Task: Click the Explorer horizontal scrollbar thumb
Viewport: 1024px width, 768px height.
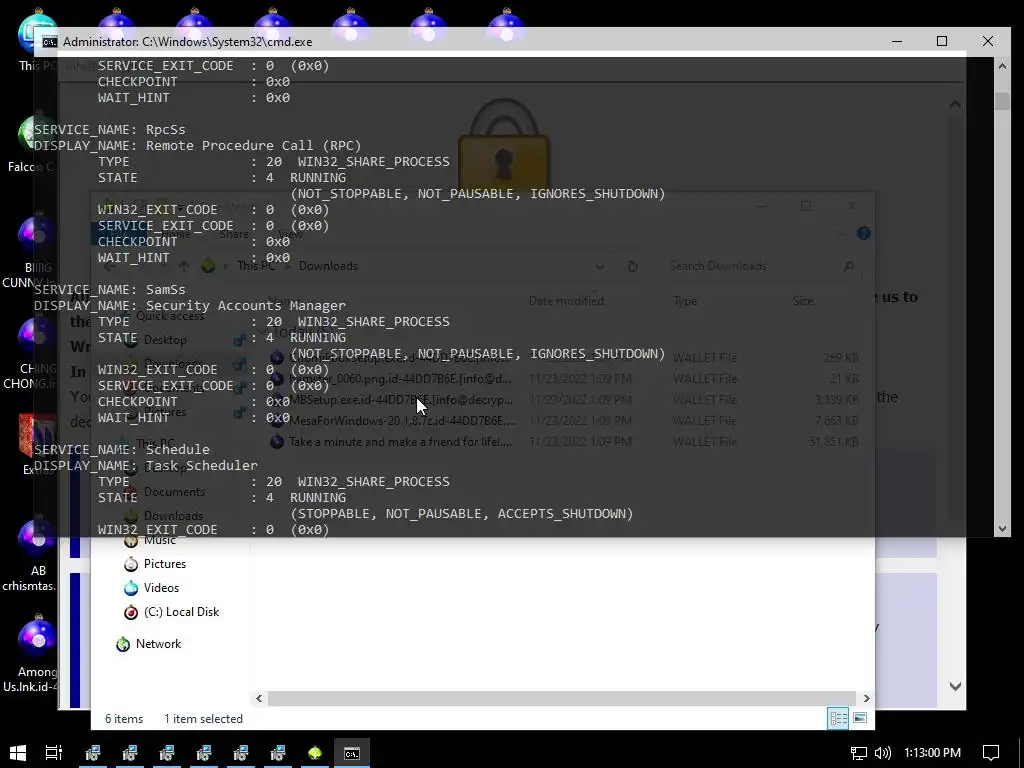Action: tap(562, 698)
